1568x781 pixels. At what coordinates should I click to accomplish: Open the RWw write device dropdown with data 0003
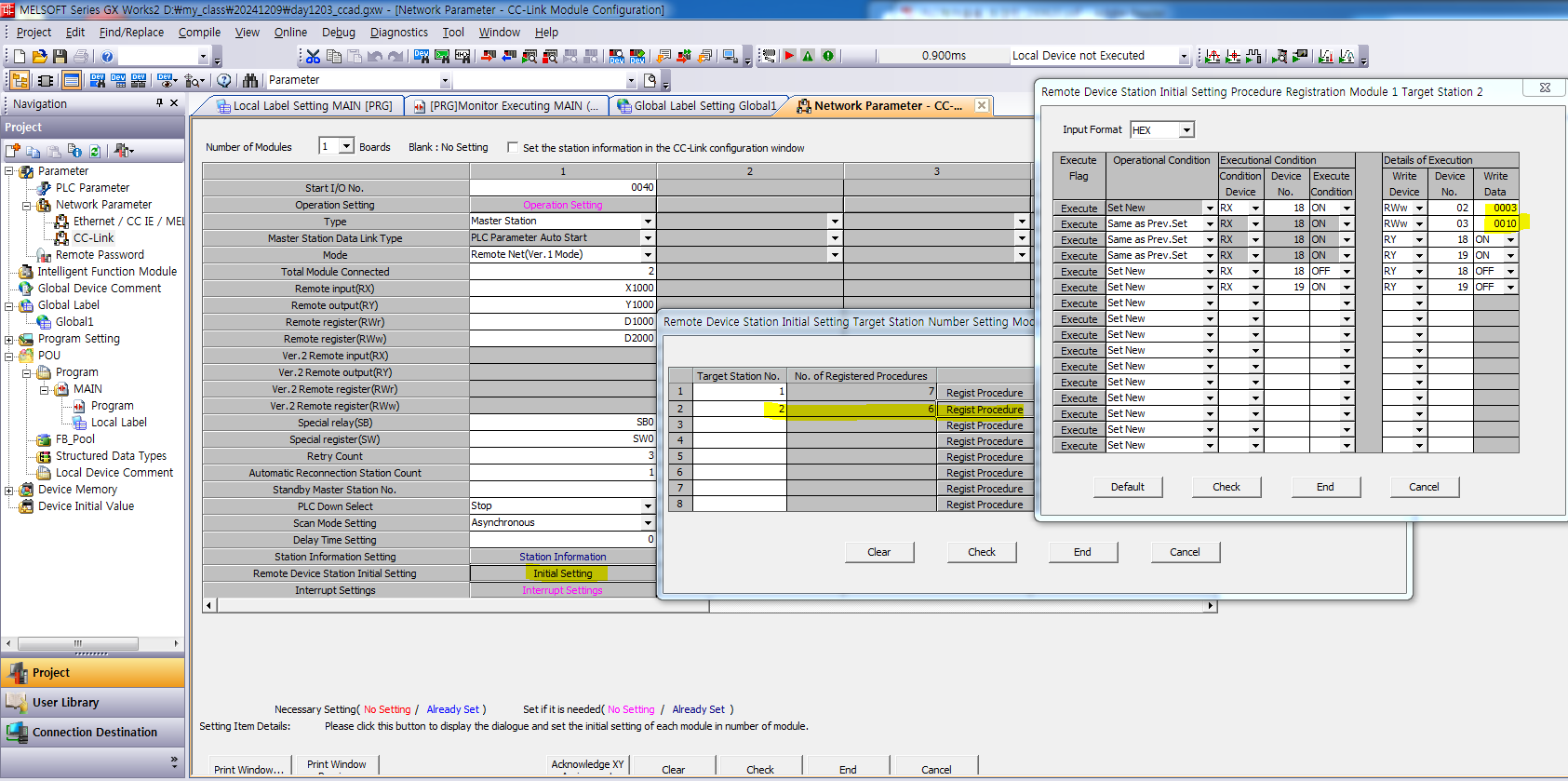[x=1419, y=209]
